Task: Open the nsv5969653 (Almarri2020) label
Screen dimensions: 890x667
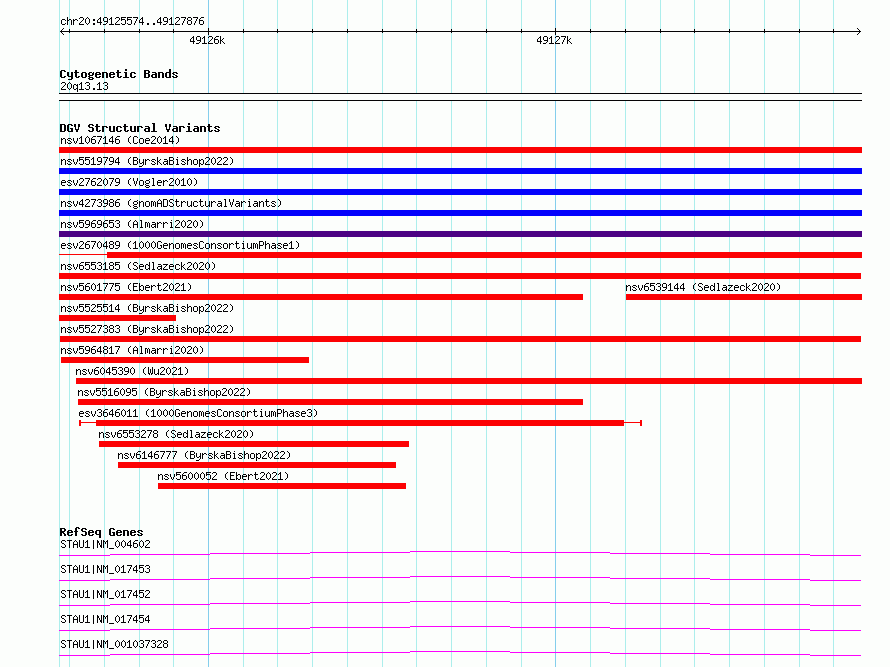Action: pyautogui.click(x=132, y=224)
